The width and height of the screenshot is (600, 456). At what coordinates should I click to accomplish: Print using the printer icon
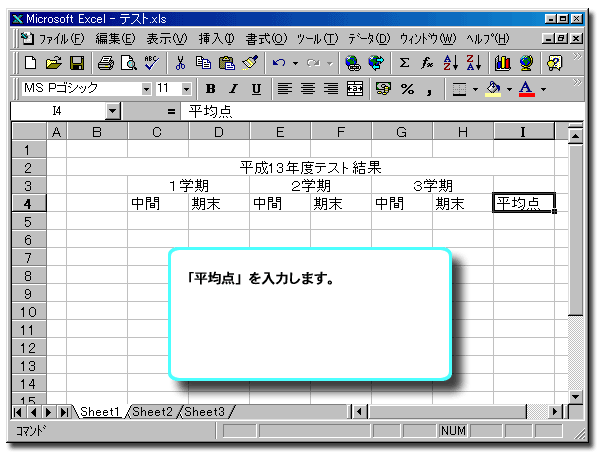tap(106, 63)
